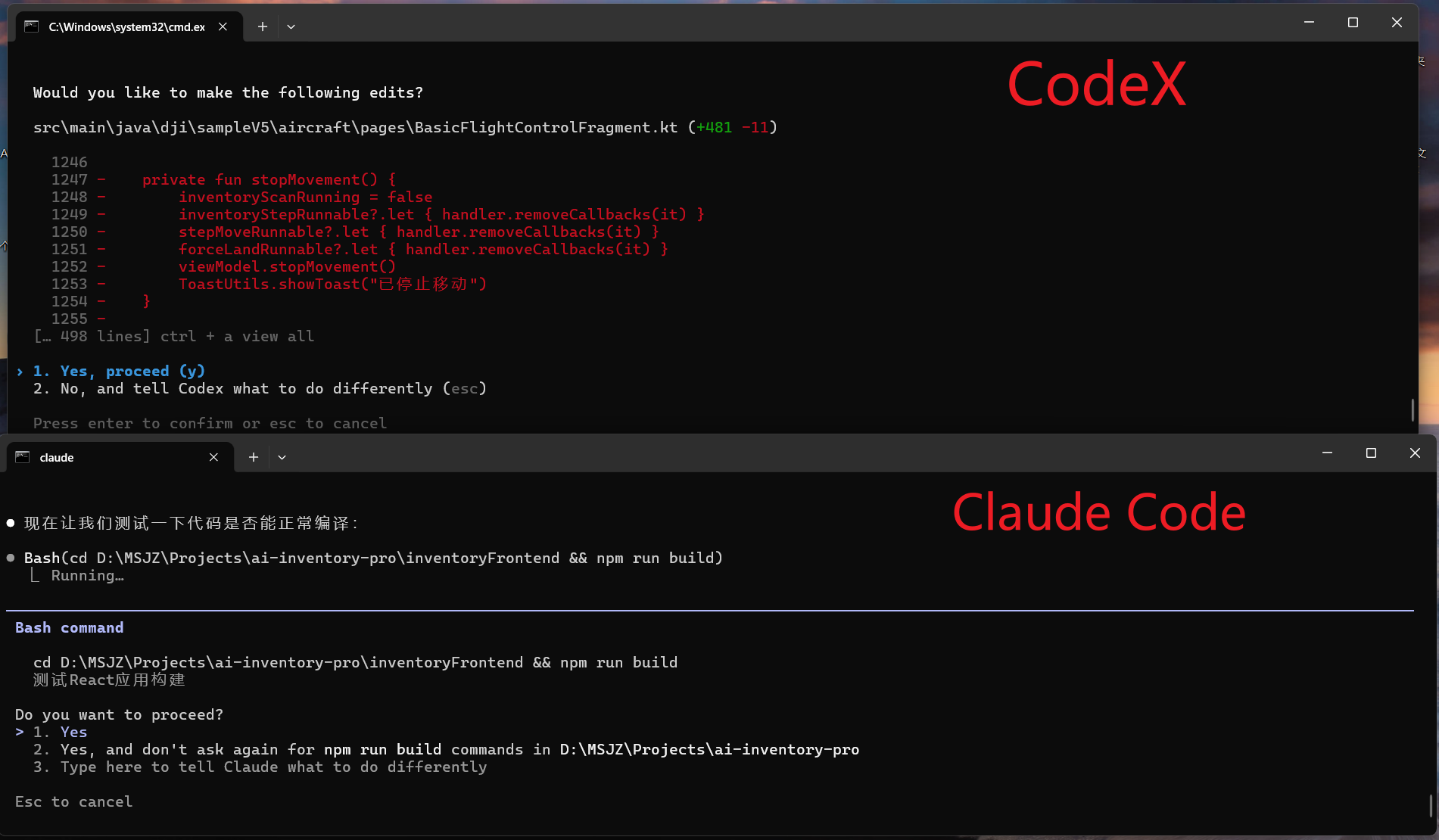The height and width of the screenshot is (840, 1439).
Task: Open tab dropdown in cmd.exe window
Action: pyautogui.click(x=291, y=26)
